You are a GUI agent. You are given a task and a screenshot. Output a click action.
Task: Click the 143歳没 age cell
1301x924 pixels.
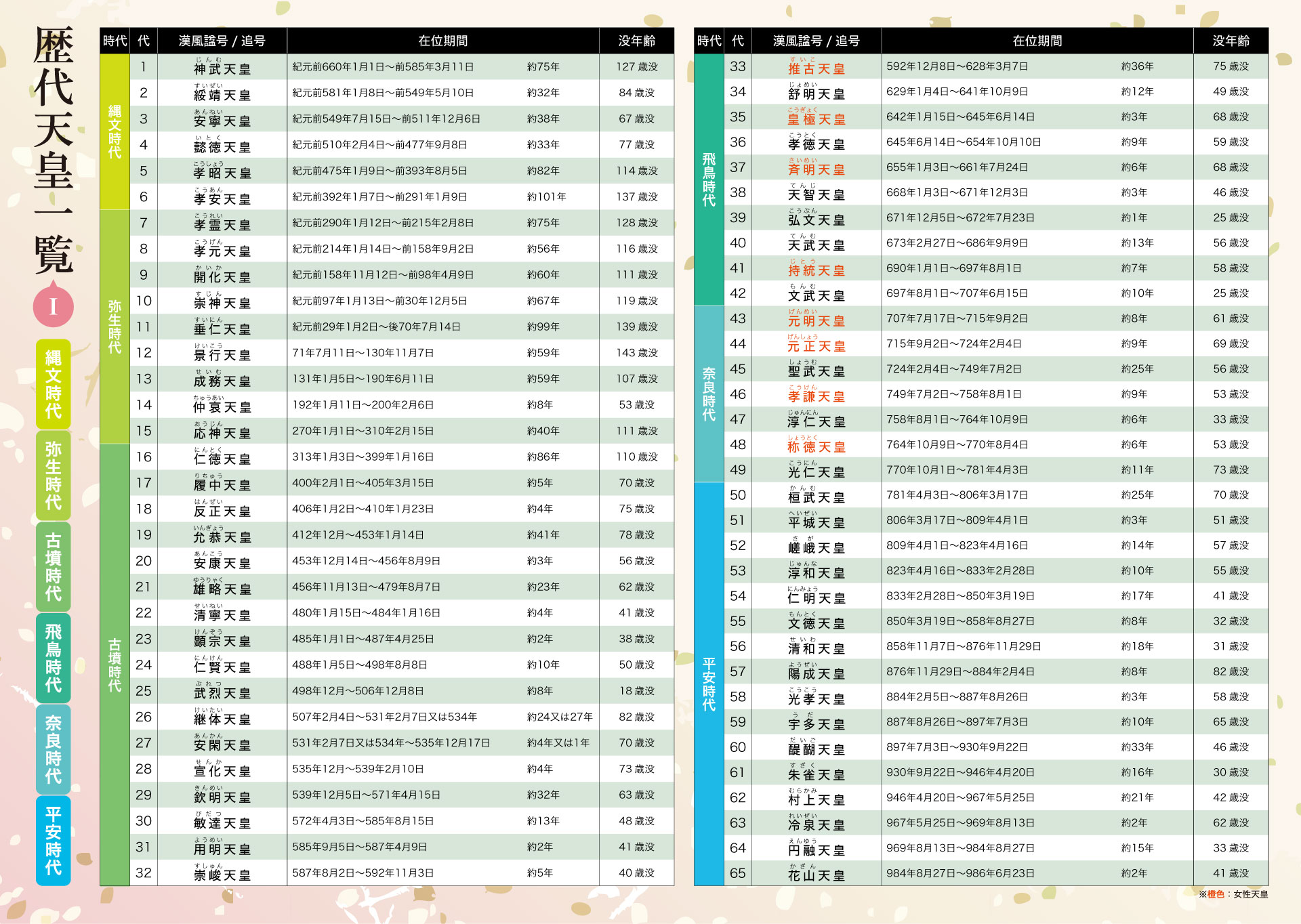(637, 353)
